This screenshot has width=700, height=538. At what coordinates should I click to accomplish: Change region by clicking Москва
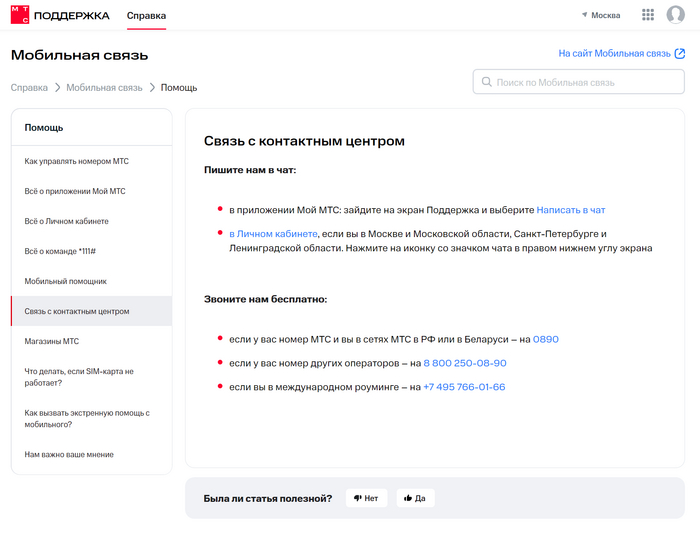(x=606, y=15)
